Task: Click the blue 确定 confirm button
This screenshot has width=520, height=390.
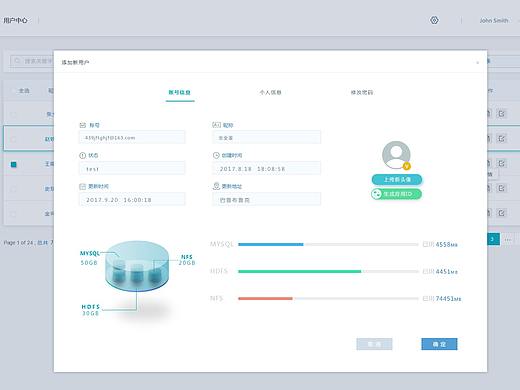Action: pyautogui.click(x=439, y=344)
